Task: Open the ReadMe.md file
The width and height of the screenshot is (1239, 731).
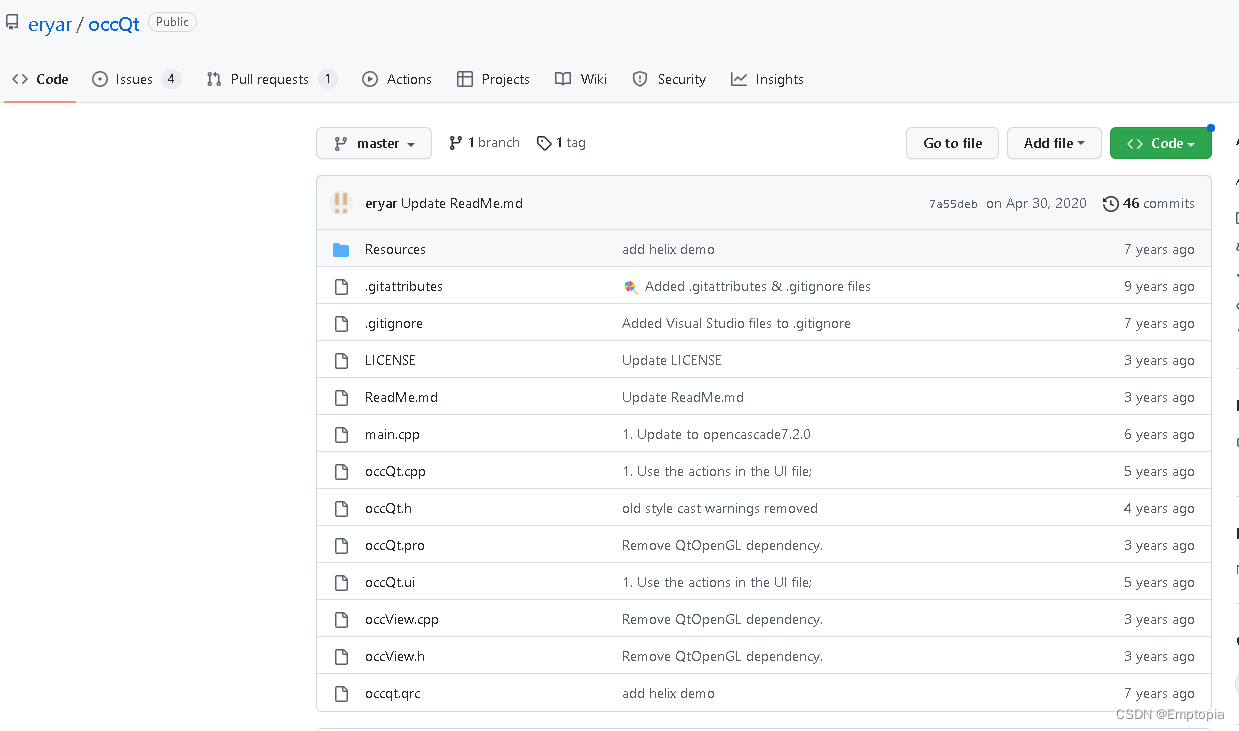Action: (x=401, y=397)
